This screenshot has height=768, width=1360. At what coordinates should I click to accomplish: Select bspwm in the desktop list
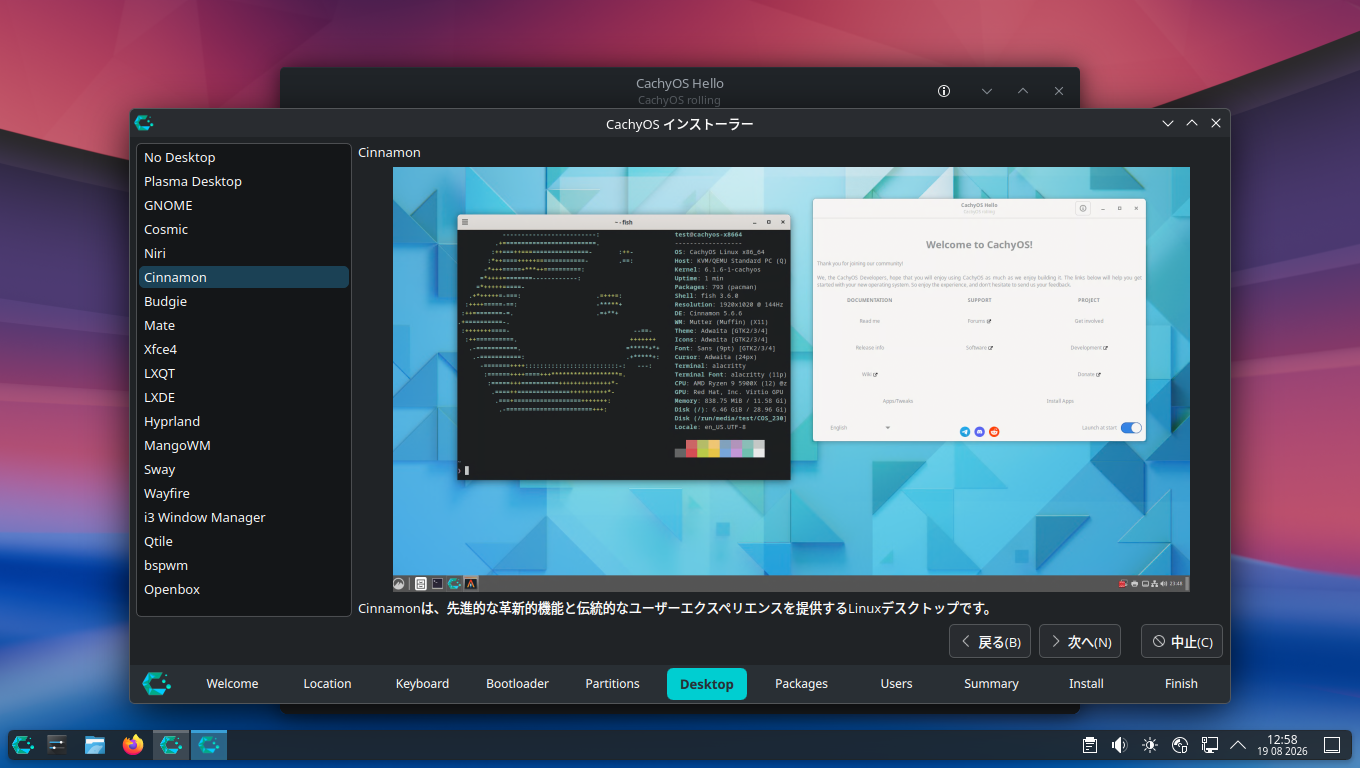point(244,565)
